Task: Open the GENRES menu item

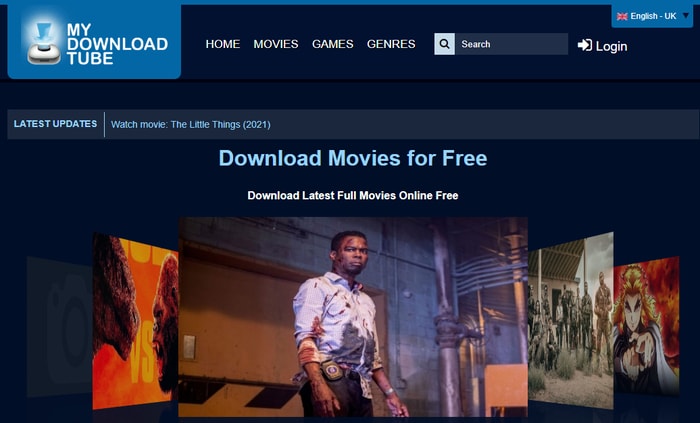Action: tap(391, 44)
